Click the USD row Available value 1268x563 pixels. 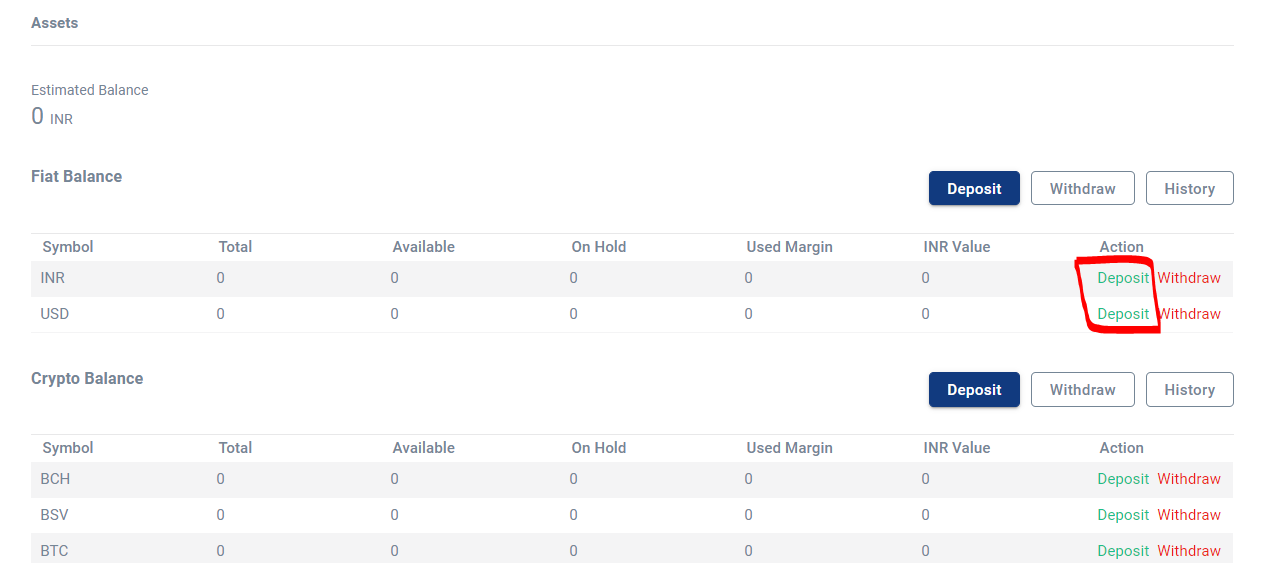(x=395, y=314)
